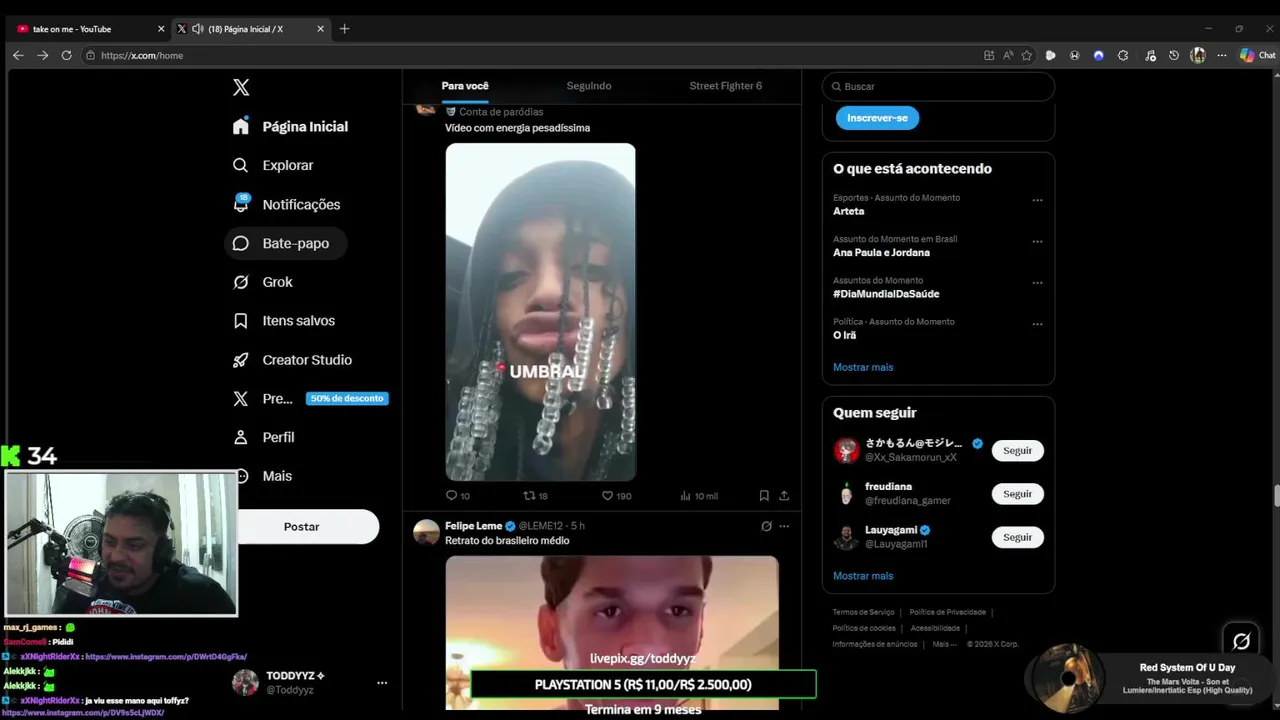Open Política de cookies footer link

click(x=863, y=628)
